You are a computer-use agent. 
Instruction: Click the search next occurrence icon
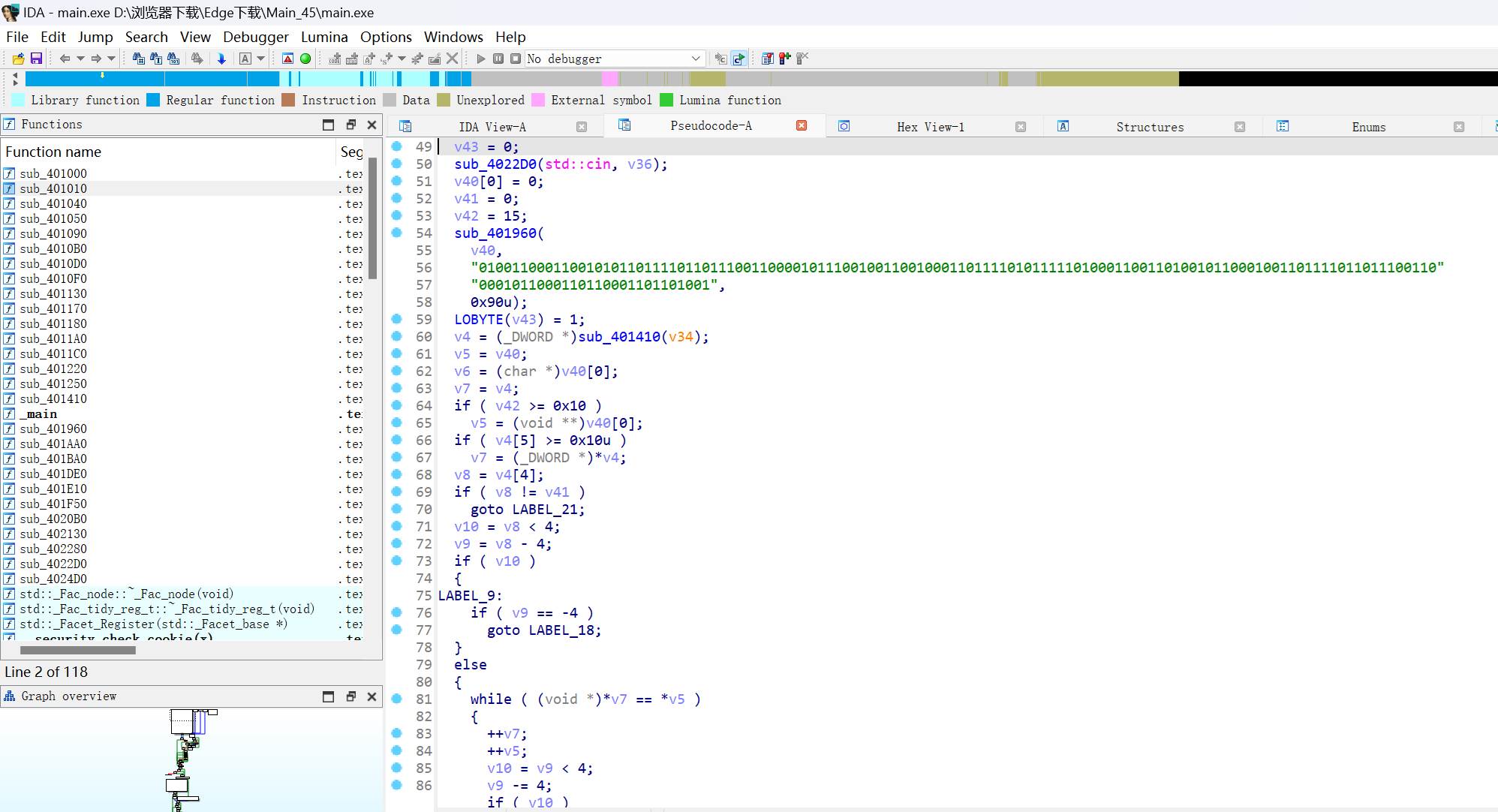coord(197,59)
